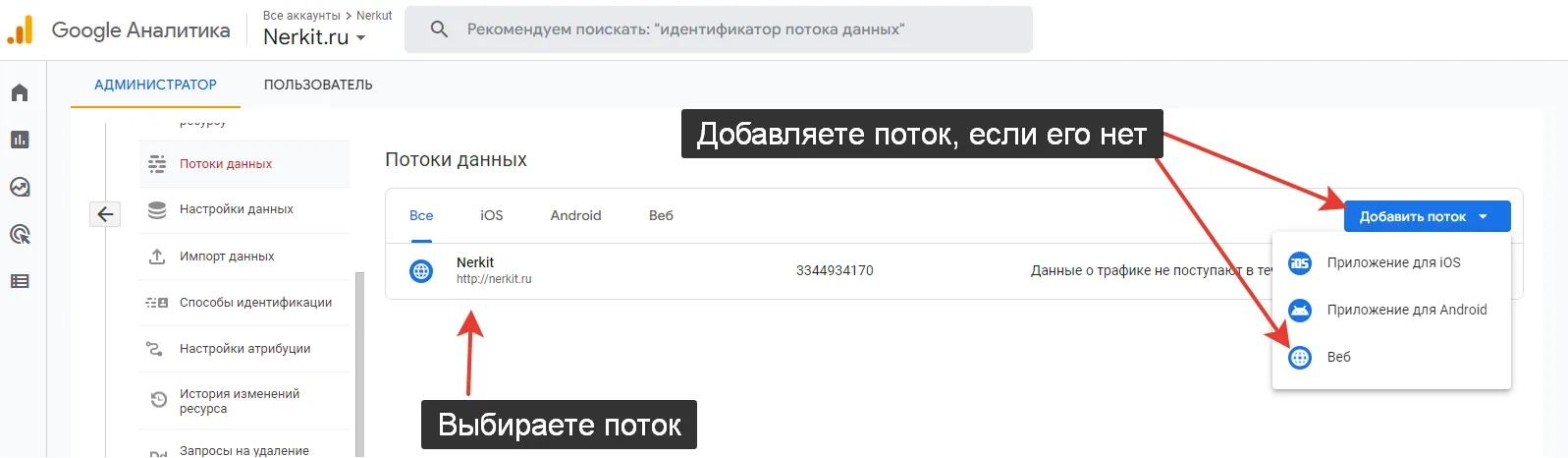This screenshot has height=458, width=1568.
Task: Click the Все аккаунты breadcrumb
Action: 301,16
